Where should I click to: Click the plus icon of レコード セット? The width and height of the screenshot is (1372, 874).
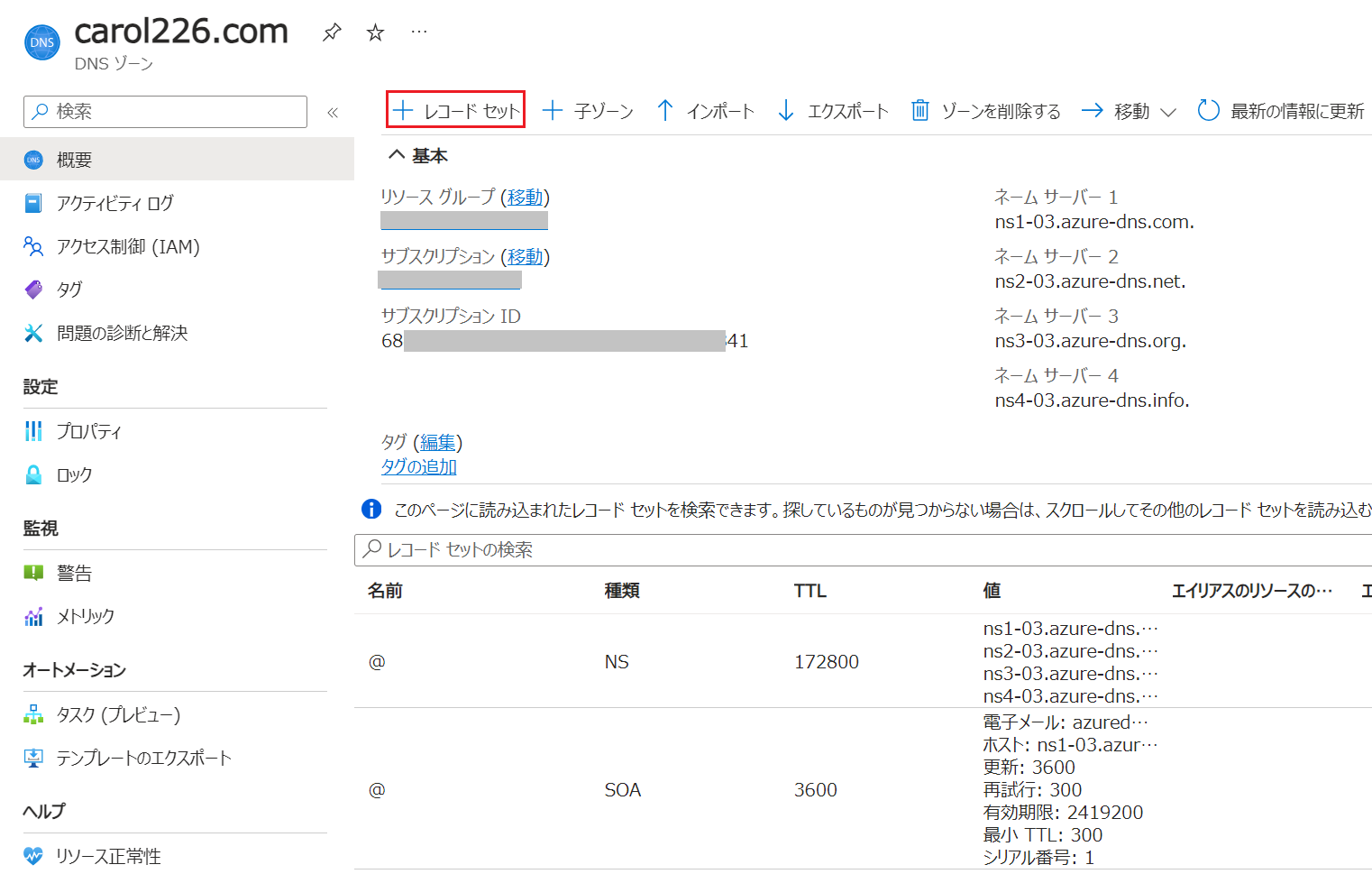tap(403, 111)
